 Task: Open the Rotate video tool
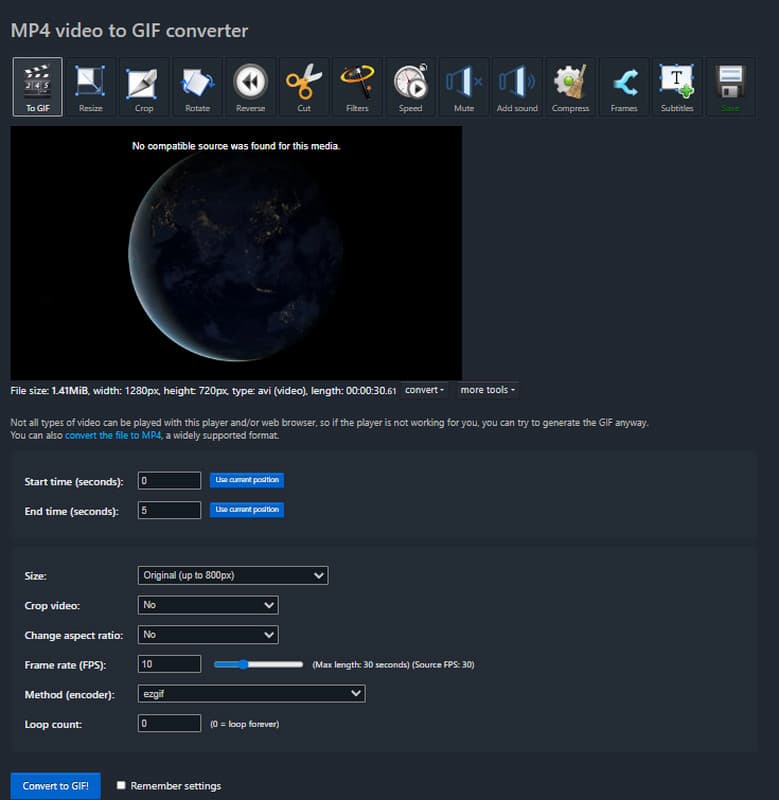coord(197,86)
